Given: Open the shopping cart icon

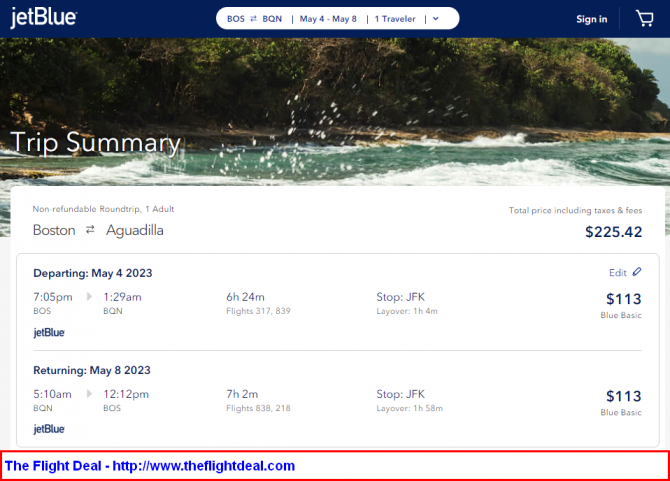Looking at the screenshot, I should click(645, 18).
